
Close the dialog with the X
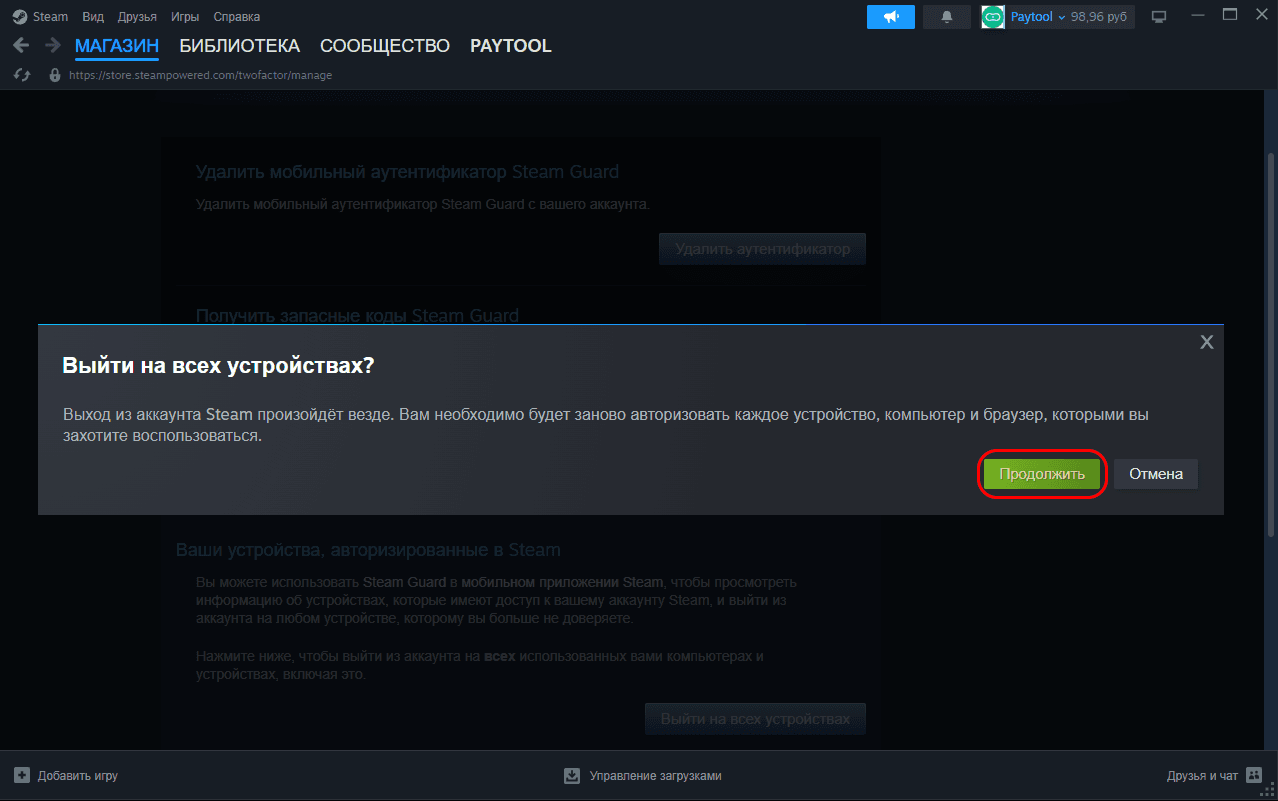[x=1207, y=342]
